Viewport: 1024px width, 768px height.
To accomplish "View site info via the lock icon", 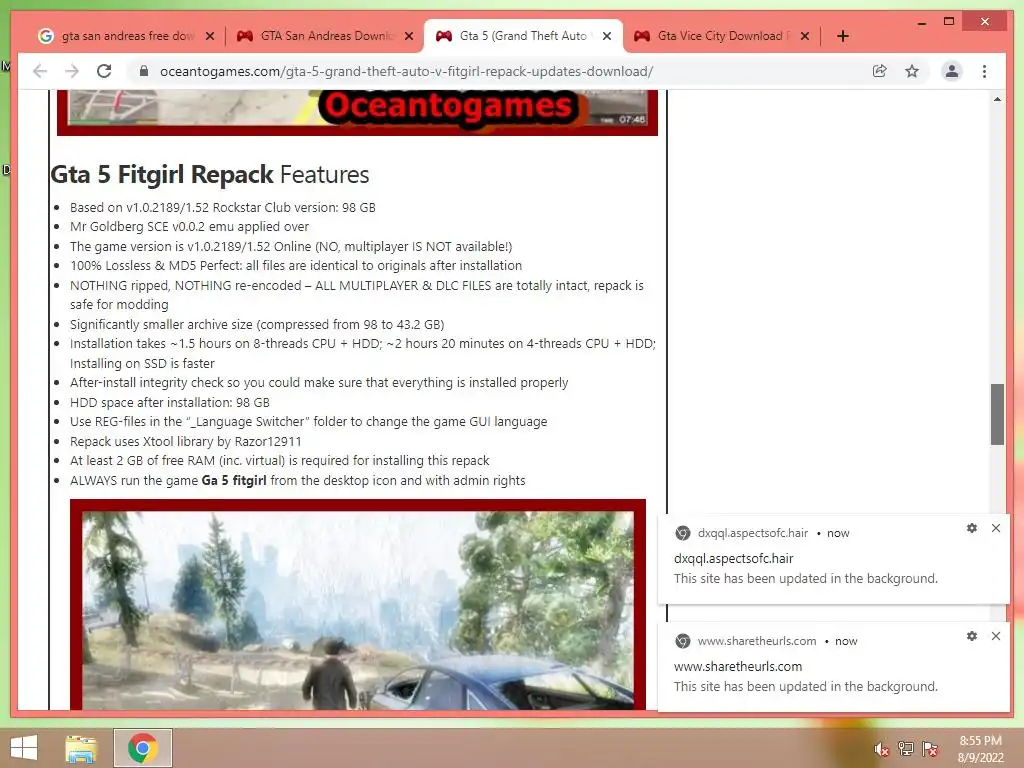I will click(144, 71).
